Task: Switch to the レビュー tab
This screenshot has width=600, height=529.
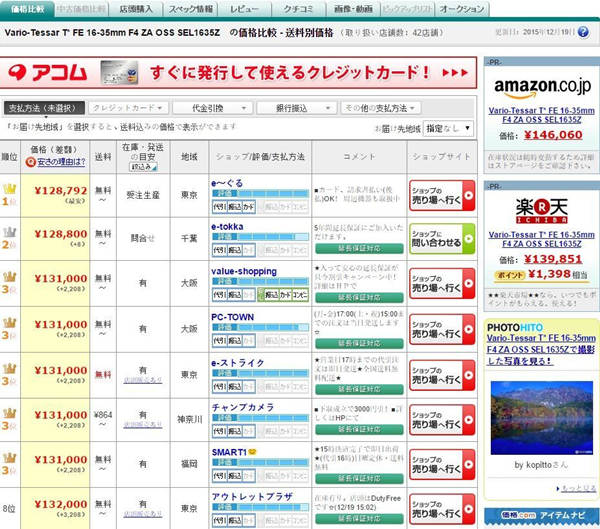Action: click(245, 9)
